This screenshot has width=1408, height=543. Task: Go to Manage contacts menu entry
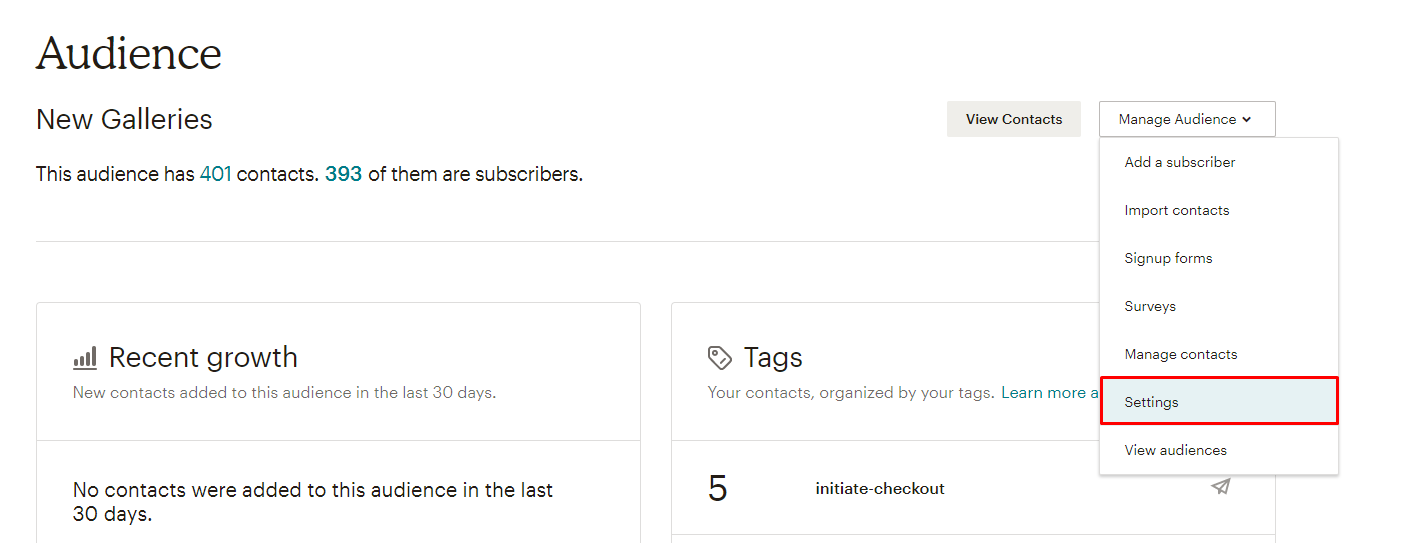pyautogui.click(x=1181, y=354)
